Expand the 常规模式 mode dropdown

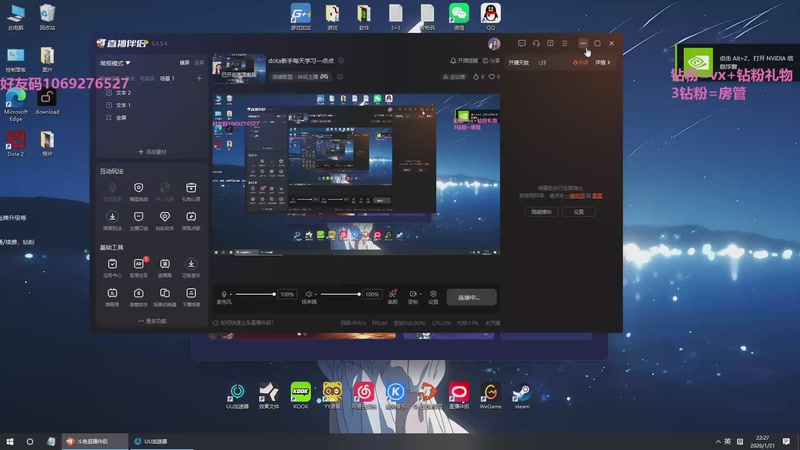point(115,63)
